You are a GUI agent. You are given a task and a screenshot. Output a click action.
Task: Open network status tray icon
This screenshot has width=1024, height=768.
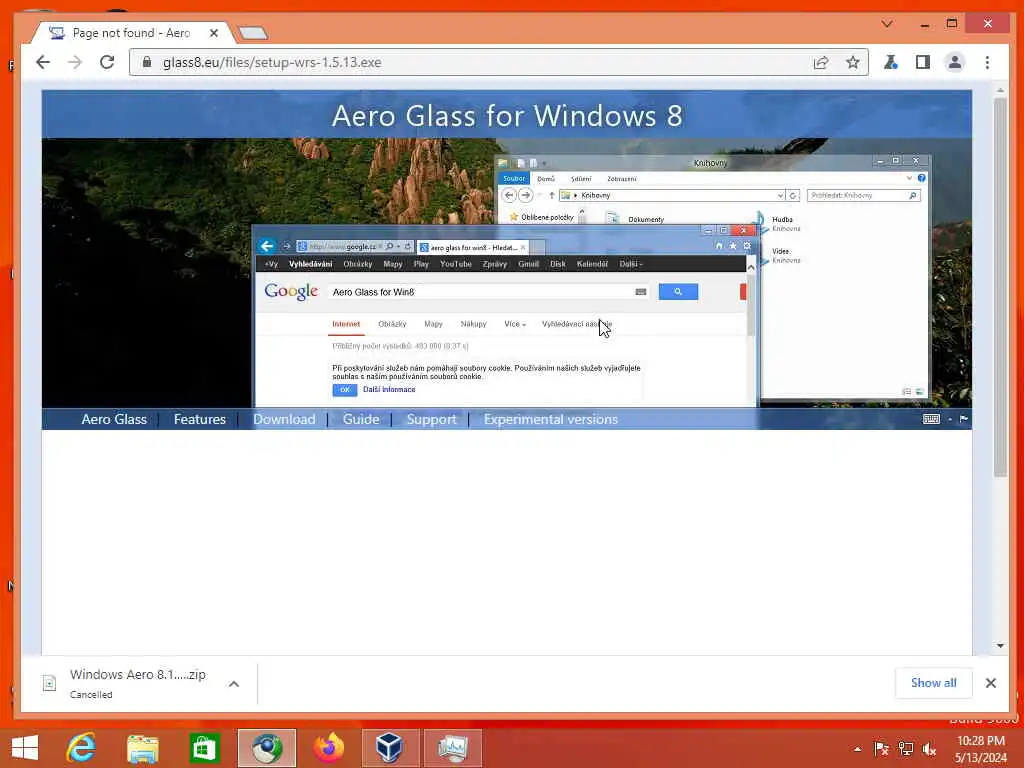click(905, 749)
